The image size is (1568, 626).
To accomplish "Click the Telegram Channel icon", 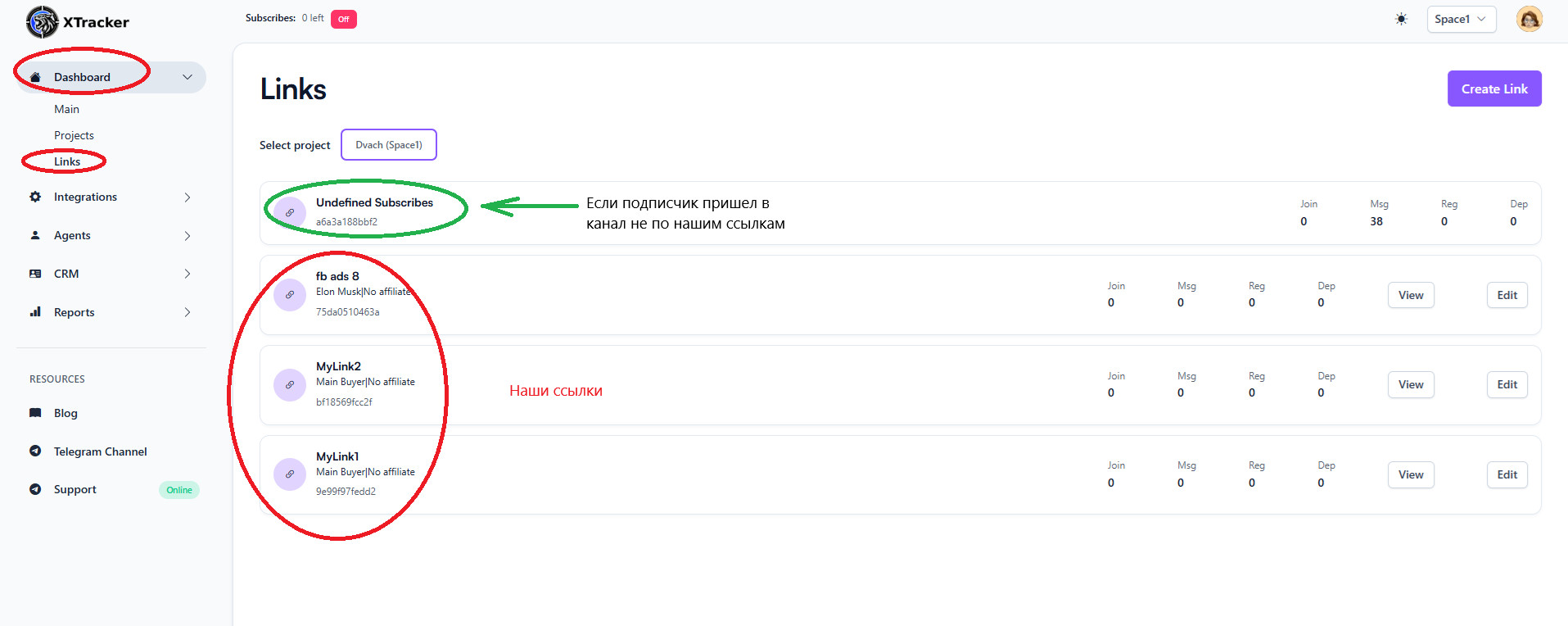I will [35, 451].
